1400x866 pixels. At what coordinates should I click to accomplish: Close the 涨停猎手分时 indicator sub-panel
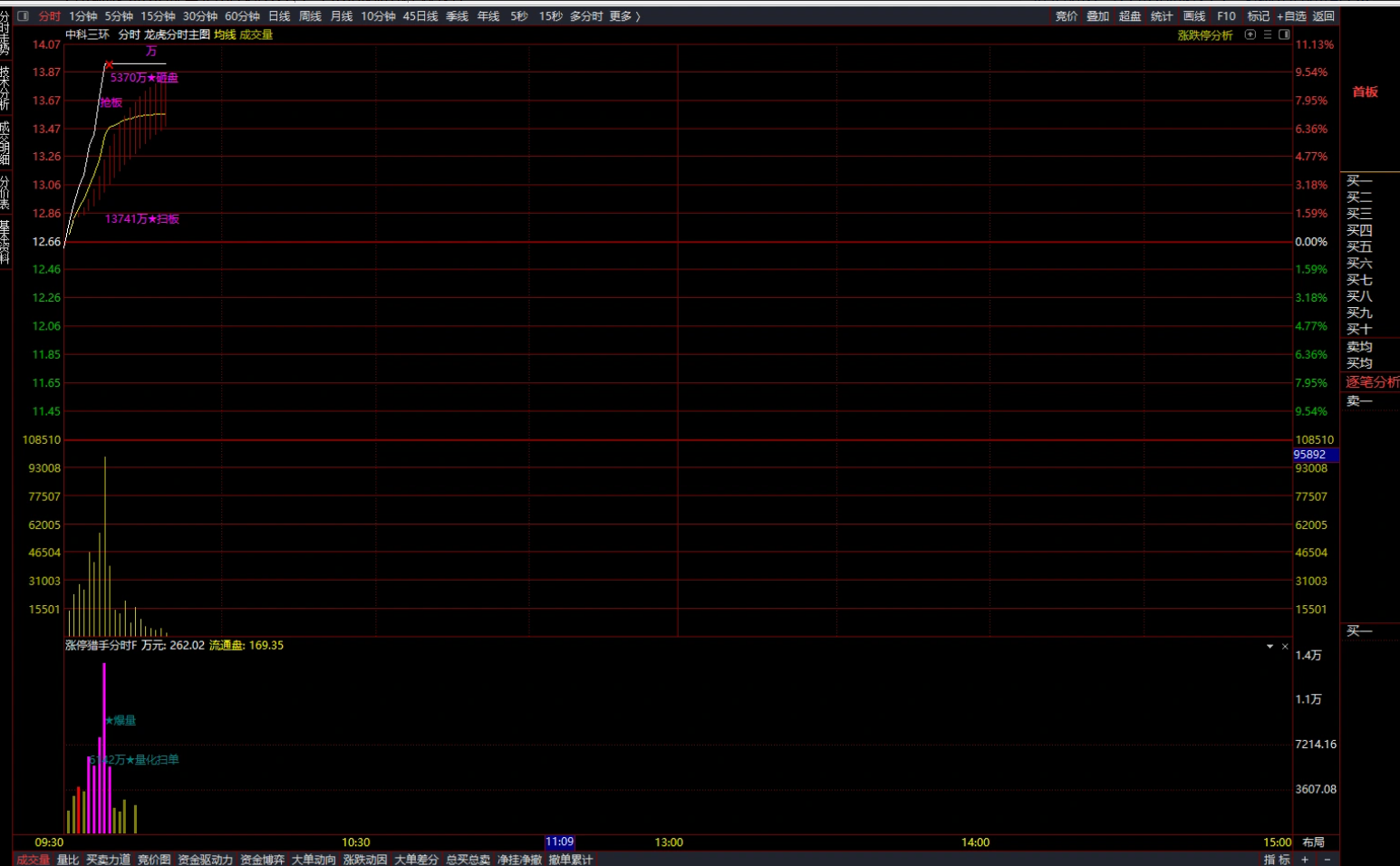tap(1285, 646)
